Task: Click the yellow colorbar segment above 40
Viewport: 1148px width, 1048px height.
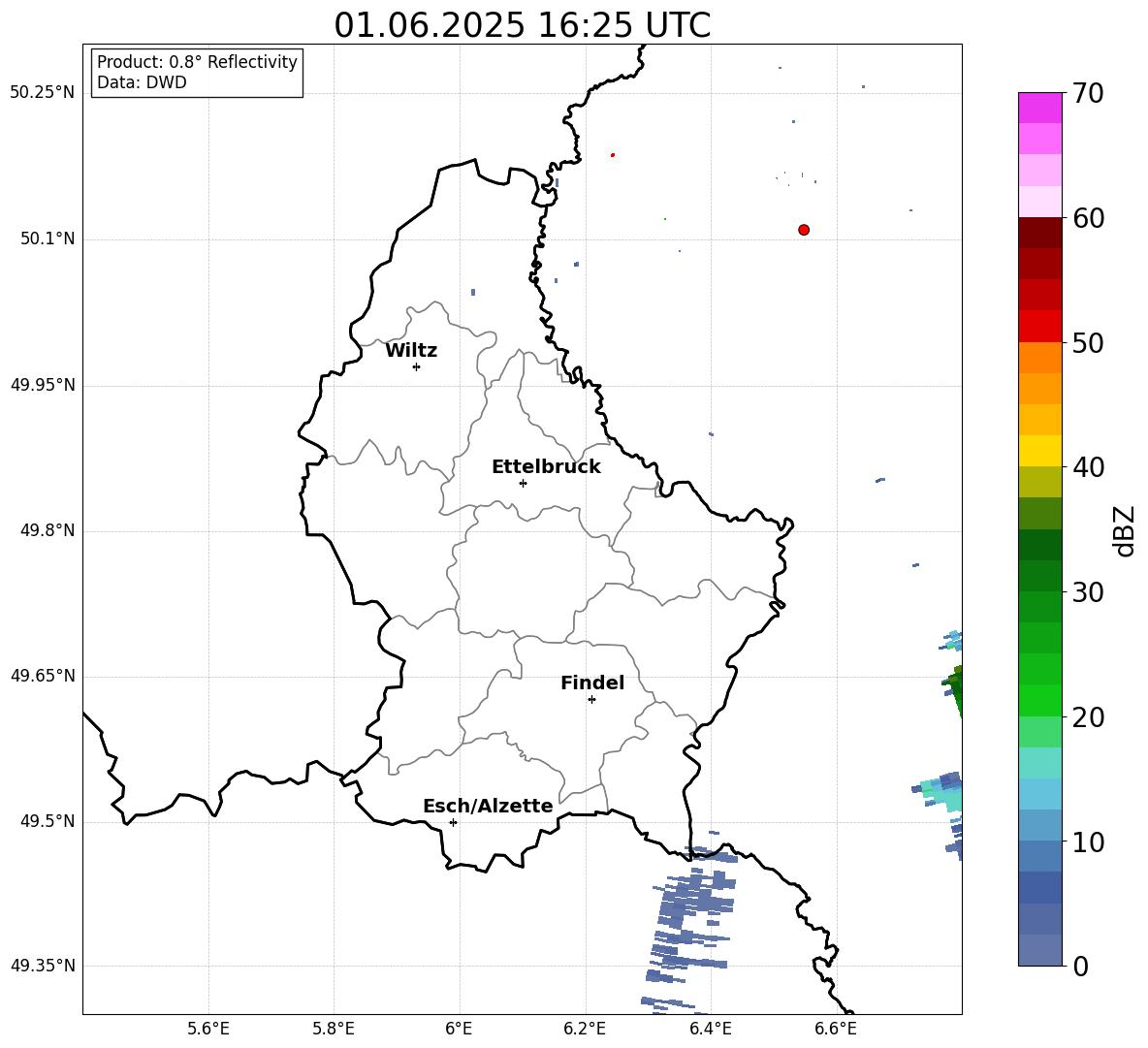Action: coord(1039,451)
